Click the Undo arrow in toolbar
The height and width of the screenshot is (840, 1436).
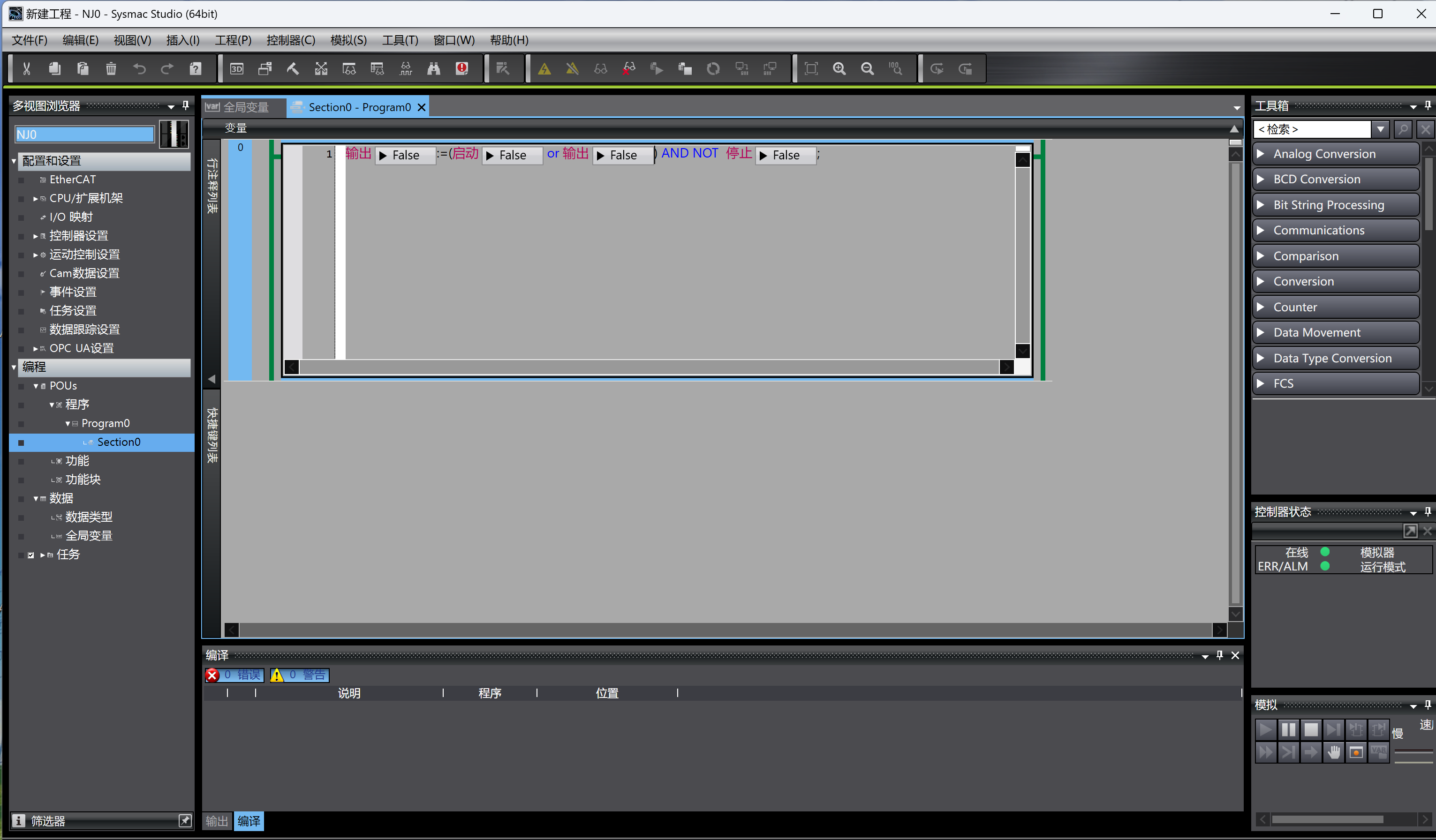tap(139, 69)
